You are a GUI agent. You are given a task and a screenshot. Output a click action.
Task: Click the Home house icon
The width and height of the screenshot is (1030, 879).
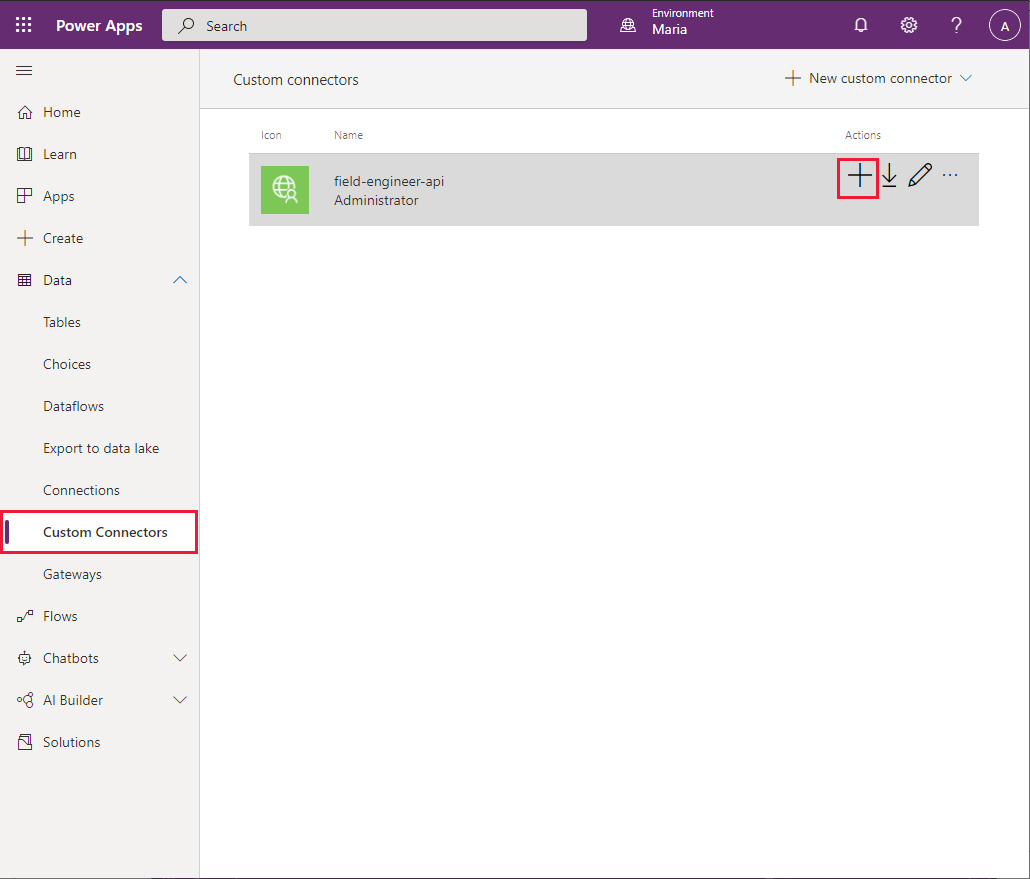pos(25,112)
